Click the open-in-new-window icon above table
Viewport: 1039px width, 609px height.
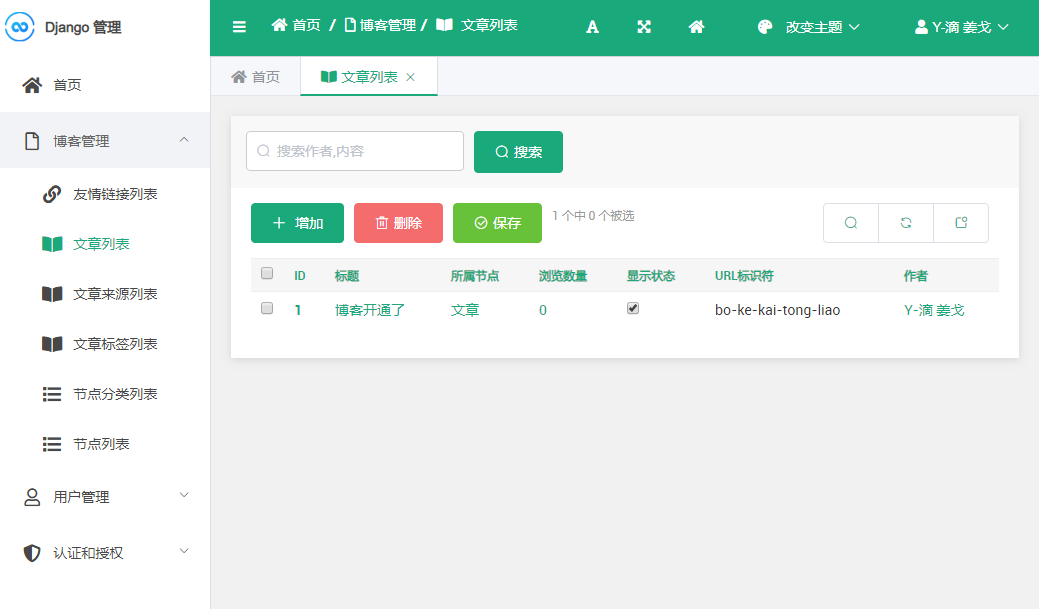coord(961,223)
